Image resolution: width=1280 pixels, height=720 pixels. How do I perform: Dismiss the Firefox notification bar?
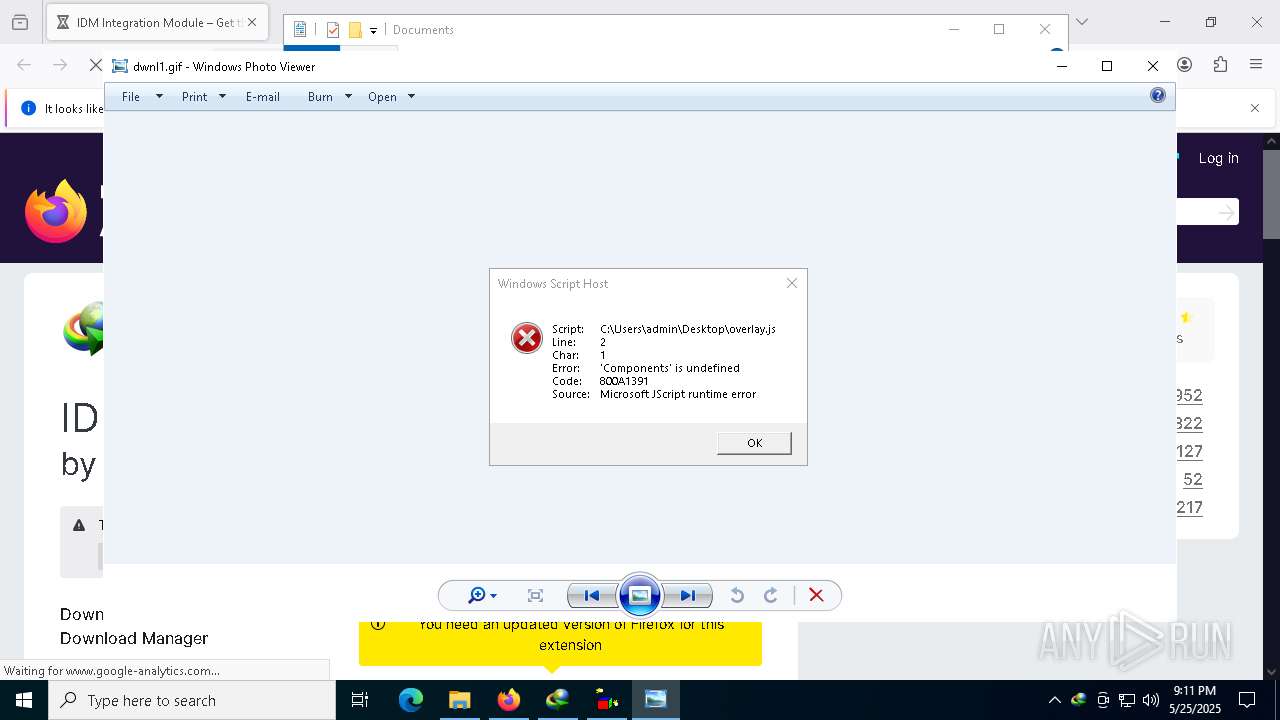(x=1255, y=108)
